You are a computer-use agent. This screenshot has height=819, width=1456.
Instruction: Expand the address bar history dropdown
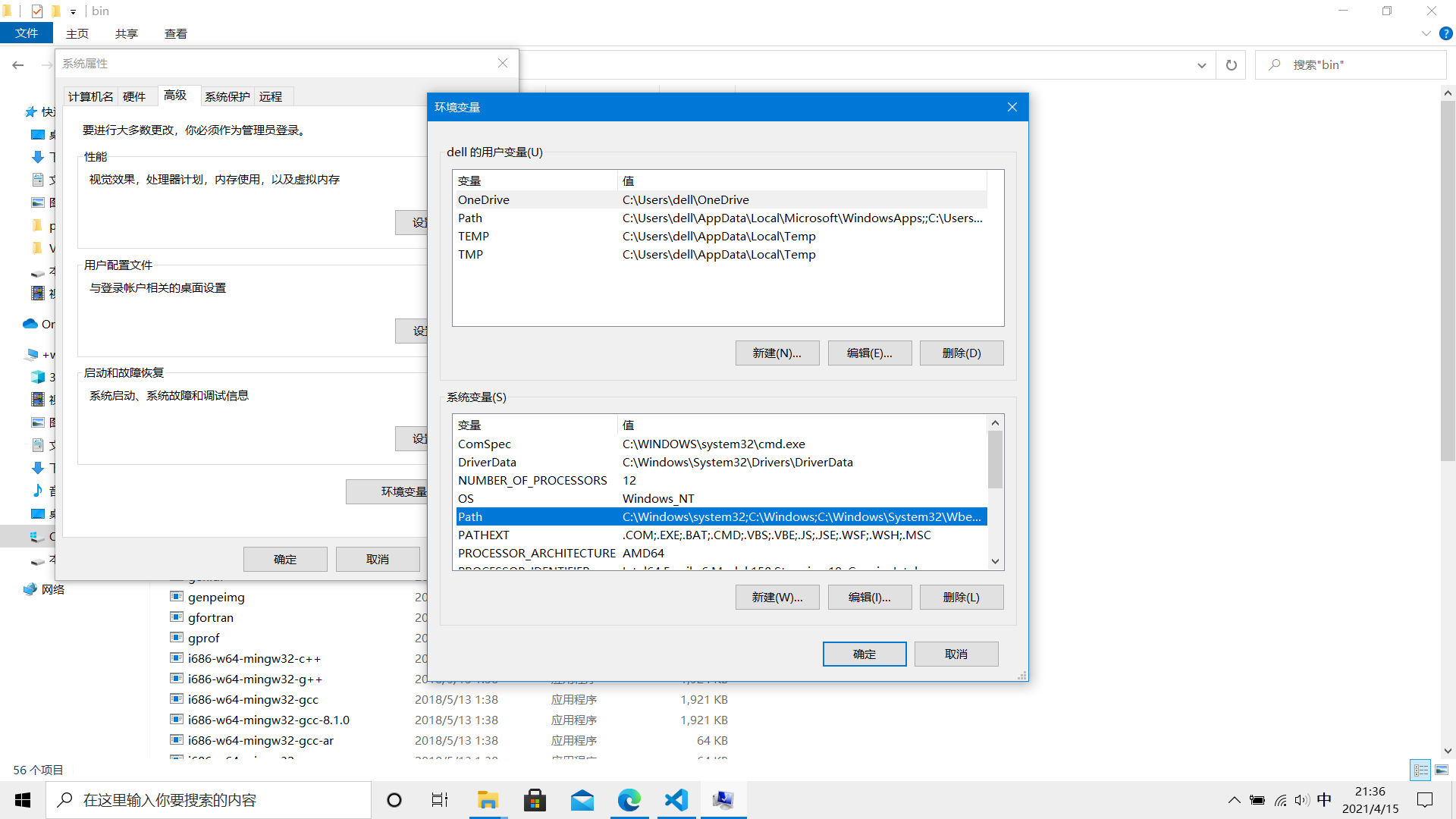click(x=1201, y=65)
